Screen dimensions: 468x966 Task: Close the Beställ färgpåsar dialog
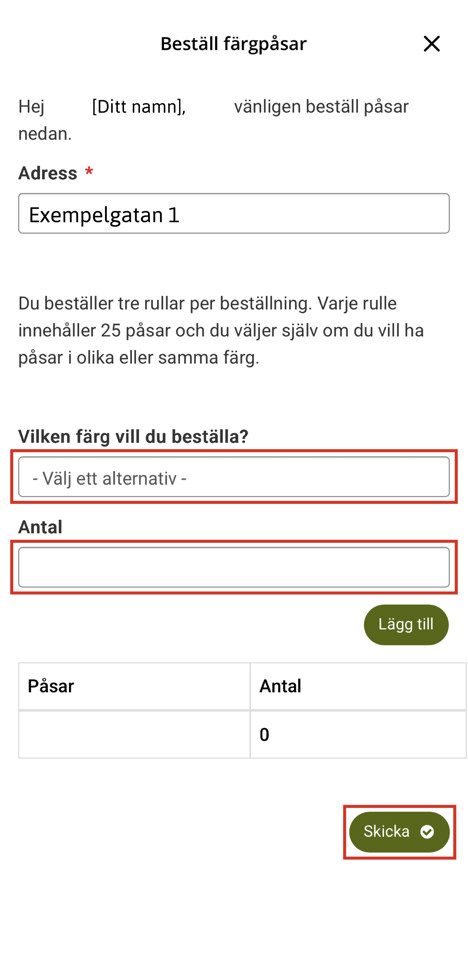coord(432,44)
